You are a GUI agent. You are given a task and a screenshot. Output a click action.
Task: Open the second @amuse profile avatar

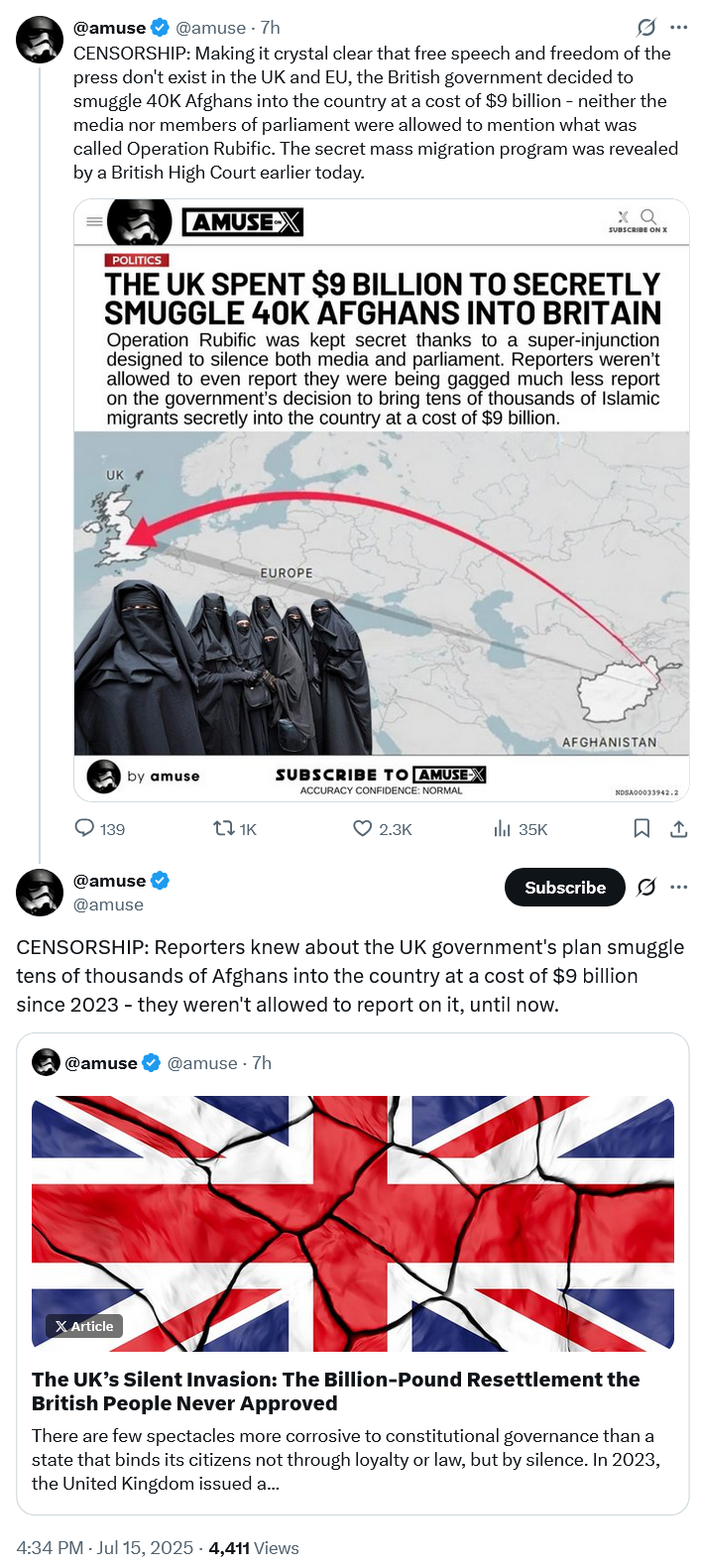click(x=40, y=892)
